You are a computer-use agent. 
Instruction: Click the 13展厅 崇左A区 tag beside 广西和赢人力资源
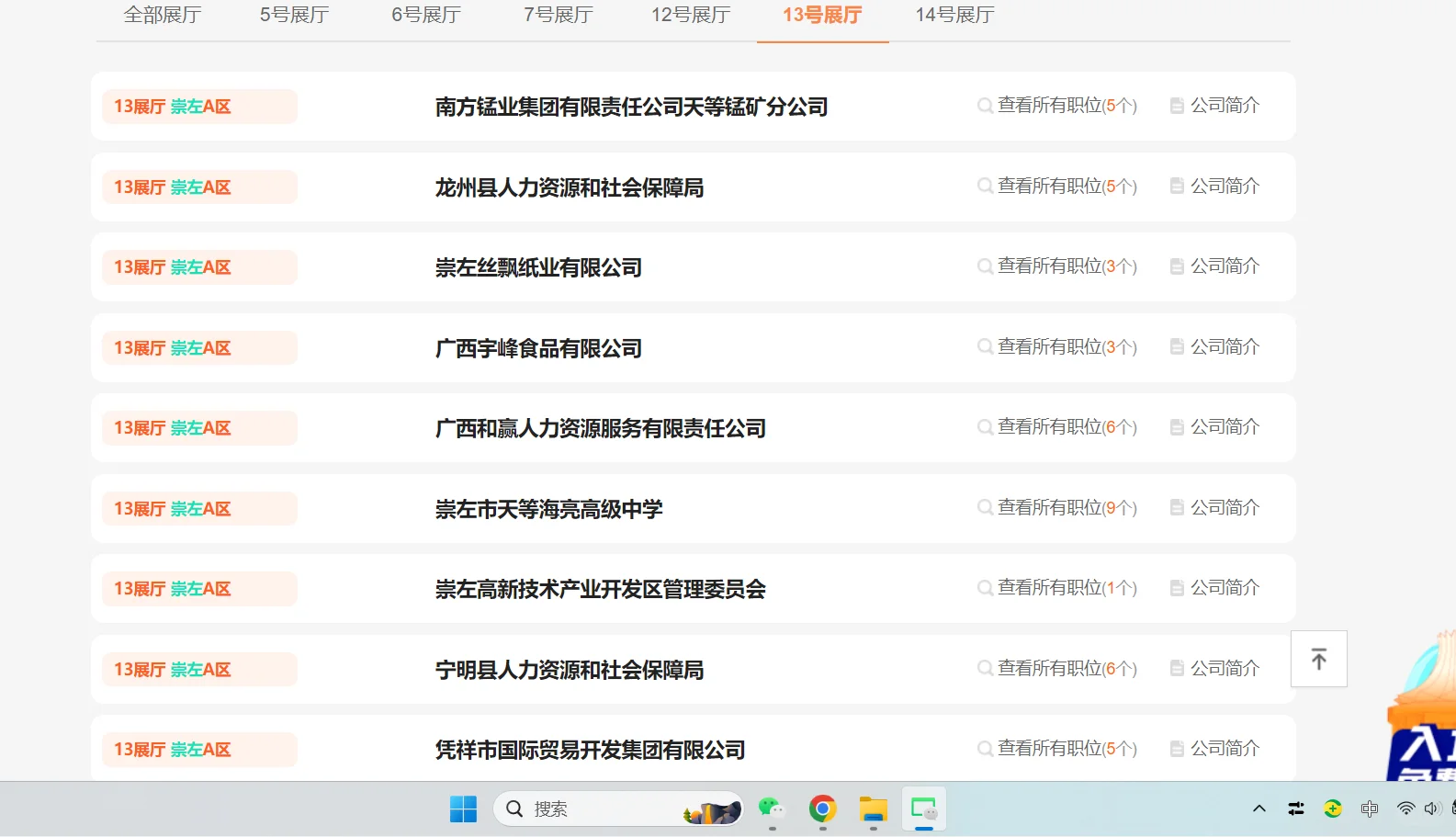(x=199, y=428)
